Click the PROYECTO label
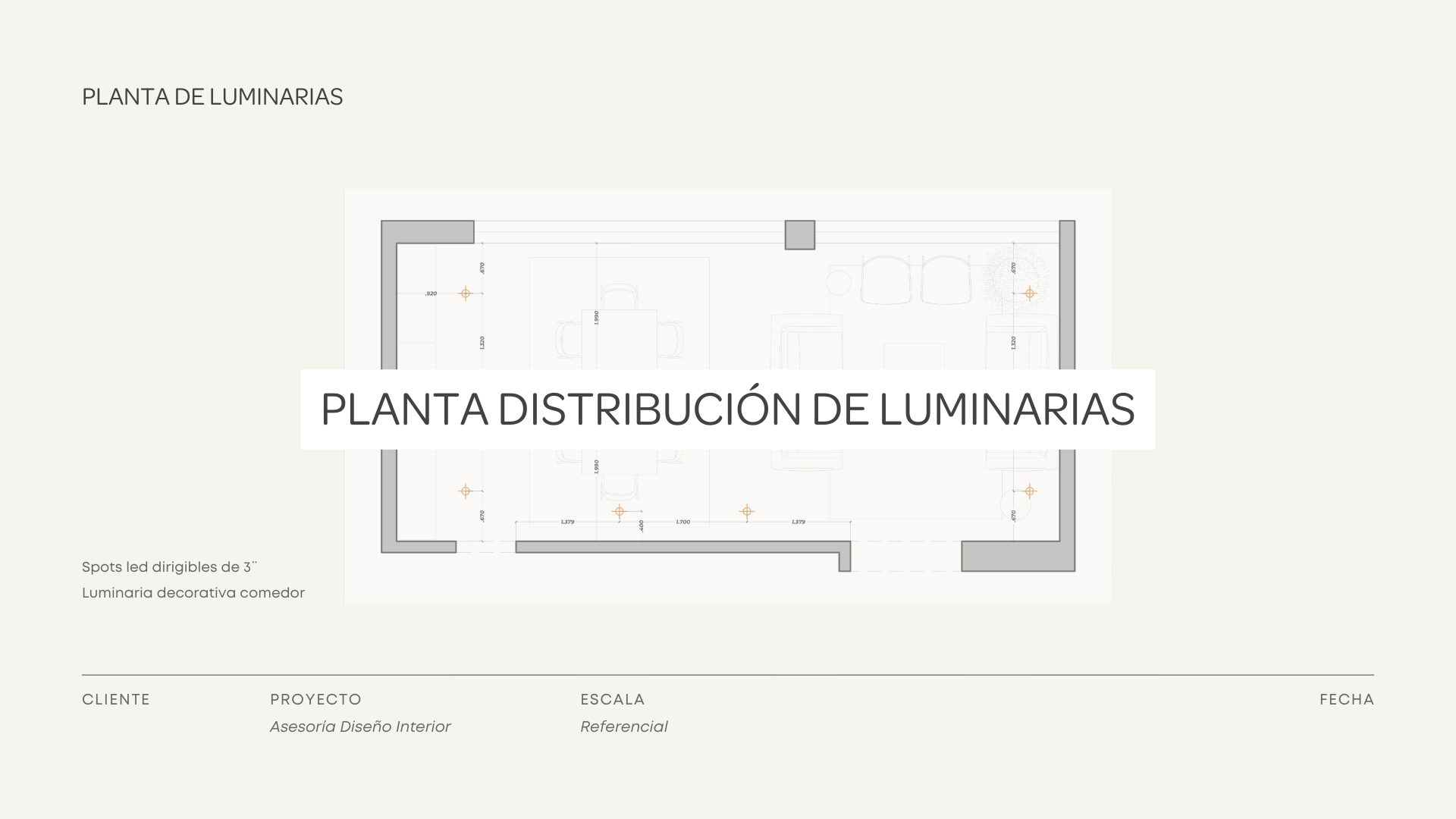This screenshot has height=819, width=1456. [315, 699]
